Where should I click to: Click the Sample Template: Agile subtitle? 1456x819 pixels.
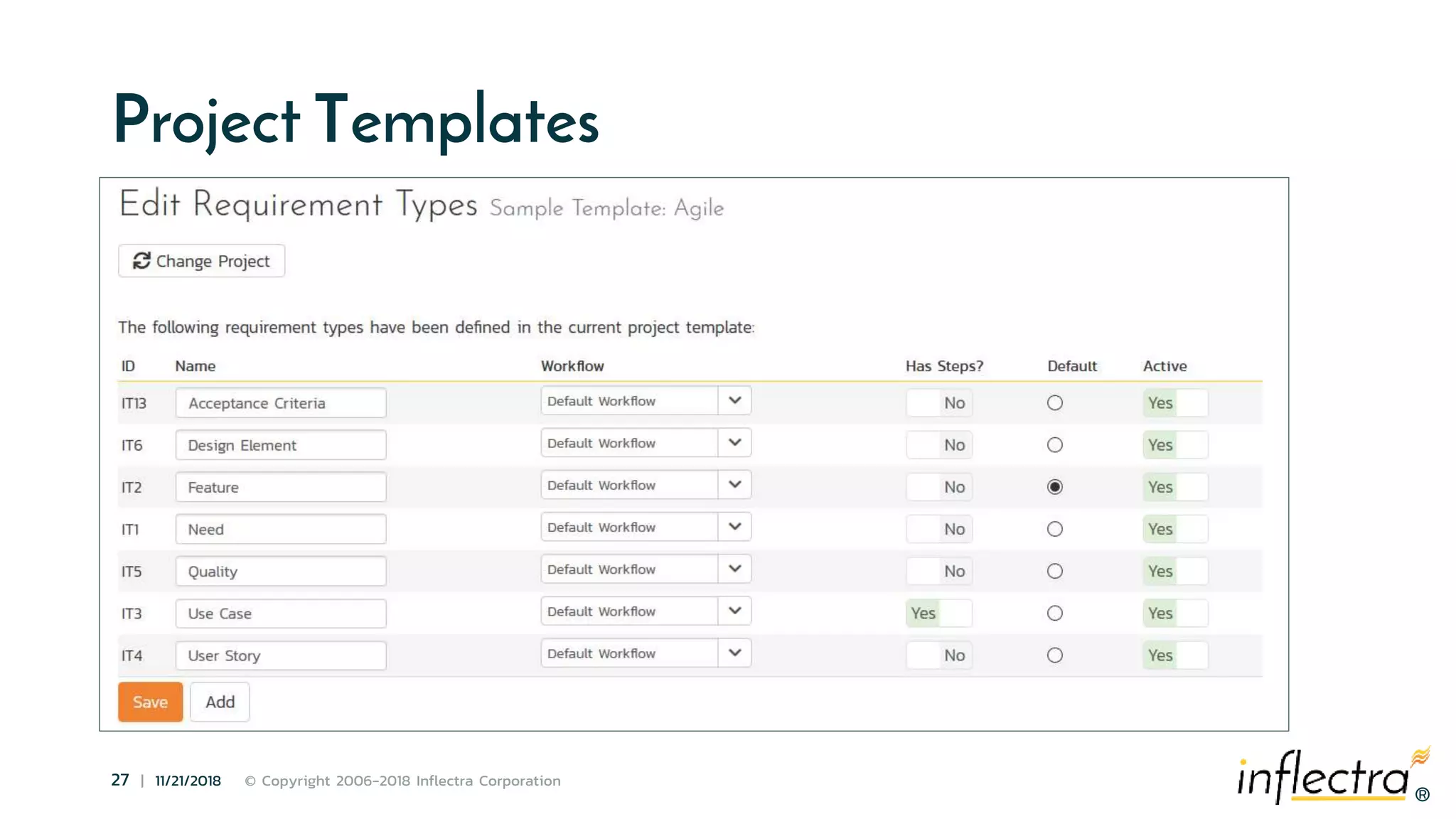(x=606, y=208)
